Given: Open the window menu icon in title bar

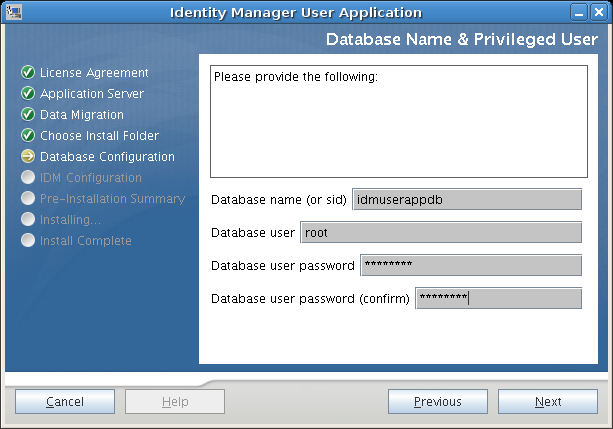Looking at the screenshot, I should tap(13, 12).
